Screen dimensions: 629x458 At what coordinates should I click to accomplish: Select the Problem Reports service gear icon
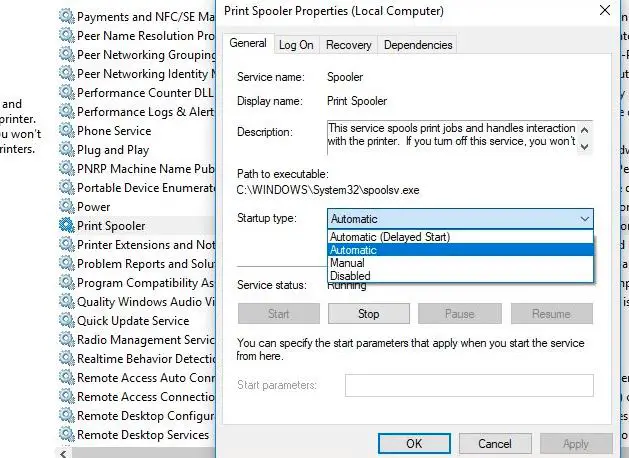click(x=66, y=264)
